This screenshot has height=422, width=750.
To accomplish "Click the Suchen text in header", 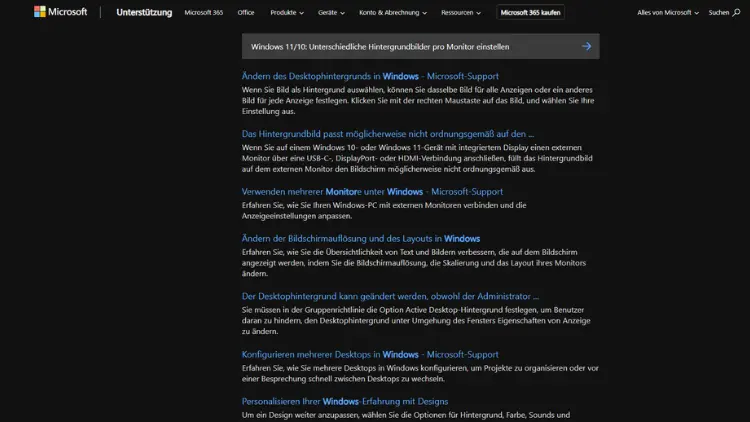I will pos(718,12).
